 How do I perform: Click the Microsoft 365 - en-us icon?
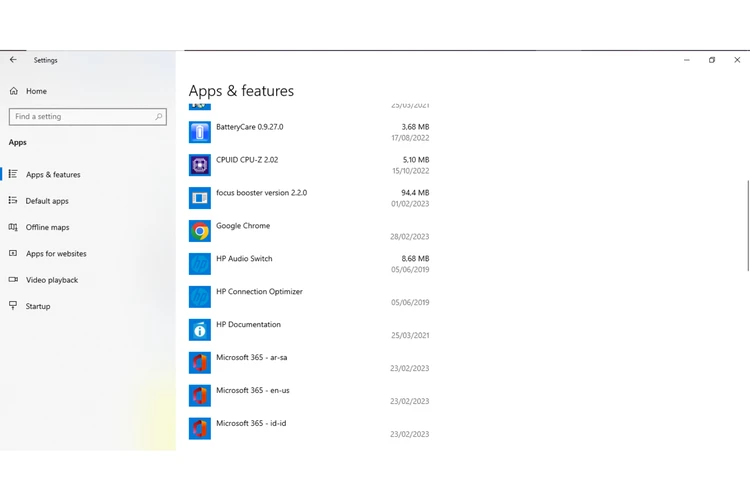click(200, 396)
